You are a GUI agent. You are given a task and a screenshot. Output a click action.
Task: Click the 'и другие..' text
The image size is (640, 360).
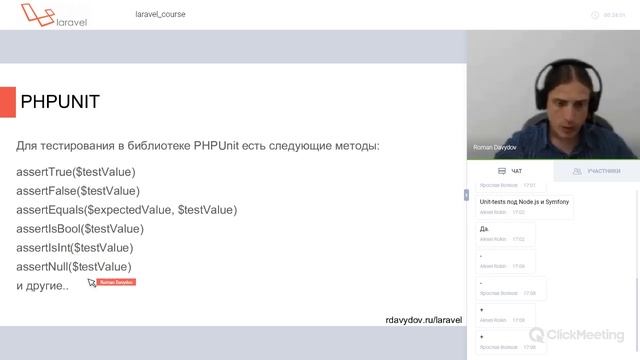42,286
